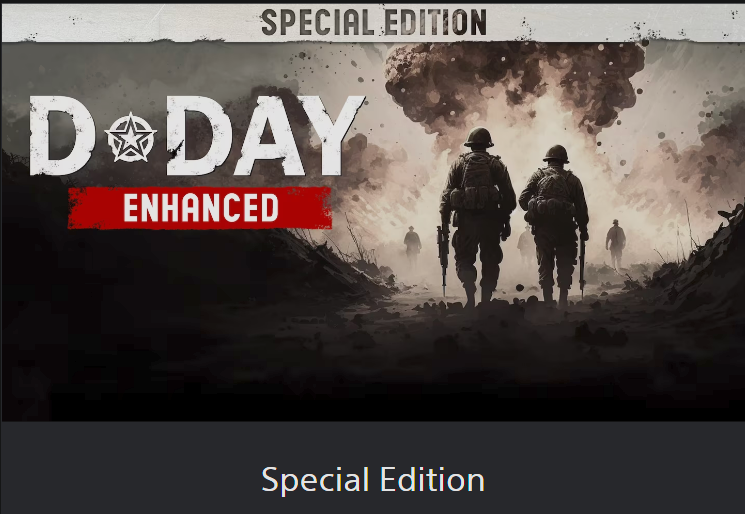Select the first letter D of the logo
The width and height of the screenshot is (745, 514).
click(61, 135)
